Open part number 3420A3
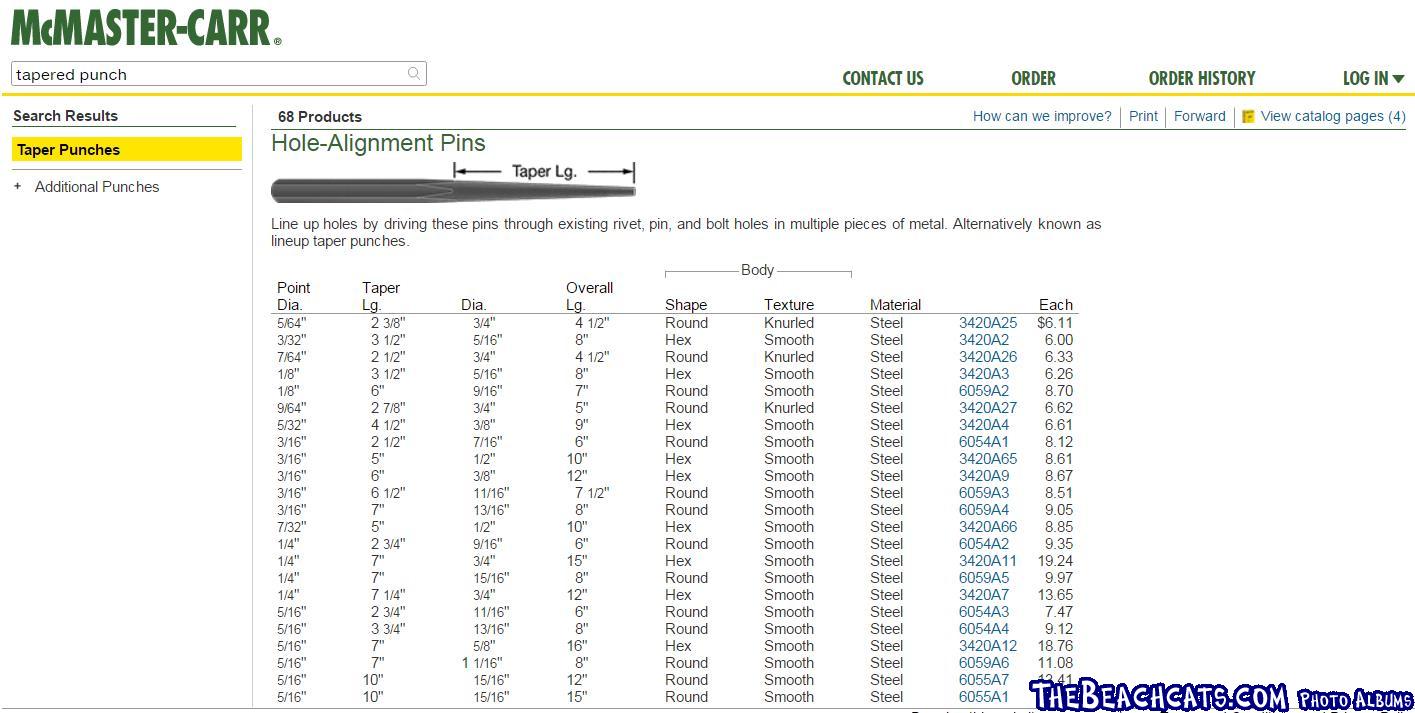1415x713 pixels. (x=984, y=374)
